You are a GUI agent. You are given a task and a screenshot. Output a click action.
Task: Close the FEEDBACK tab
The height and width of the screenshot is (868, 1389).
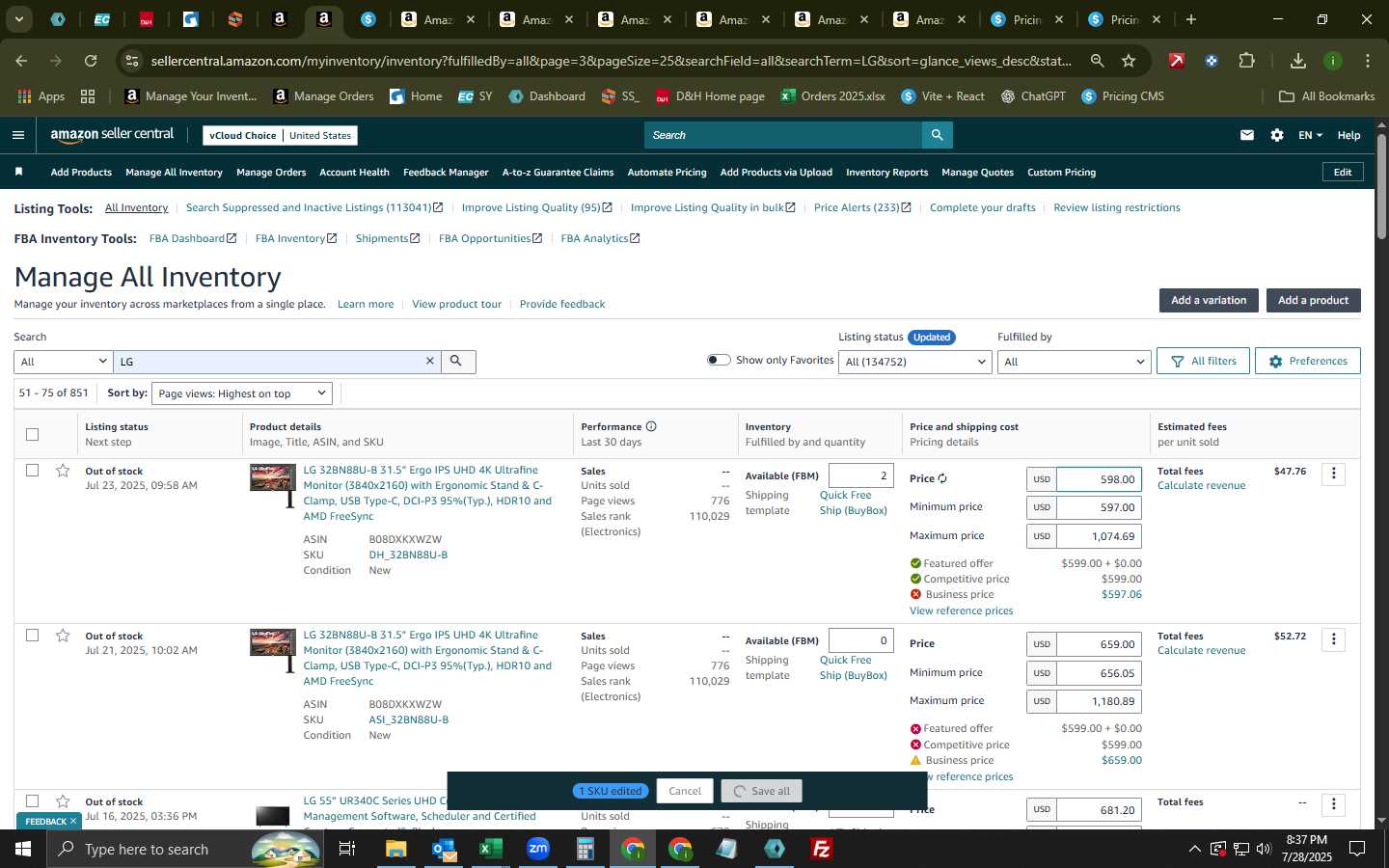(72, 821)
